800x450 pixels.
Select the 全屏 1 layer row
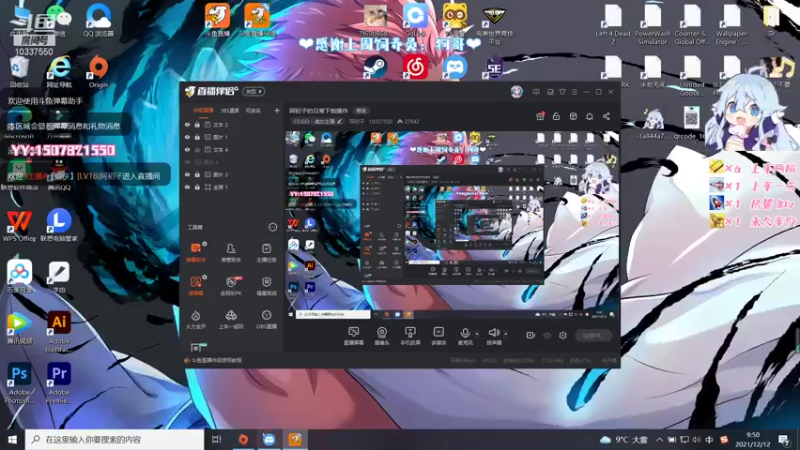pos(231,187)
